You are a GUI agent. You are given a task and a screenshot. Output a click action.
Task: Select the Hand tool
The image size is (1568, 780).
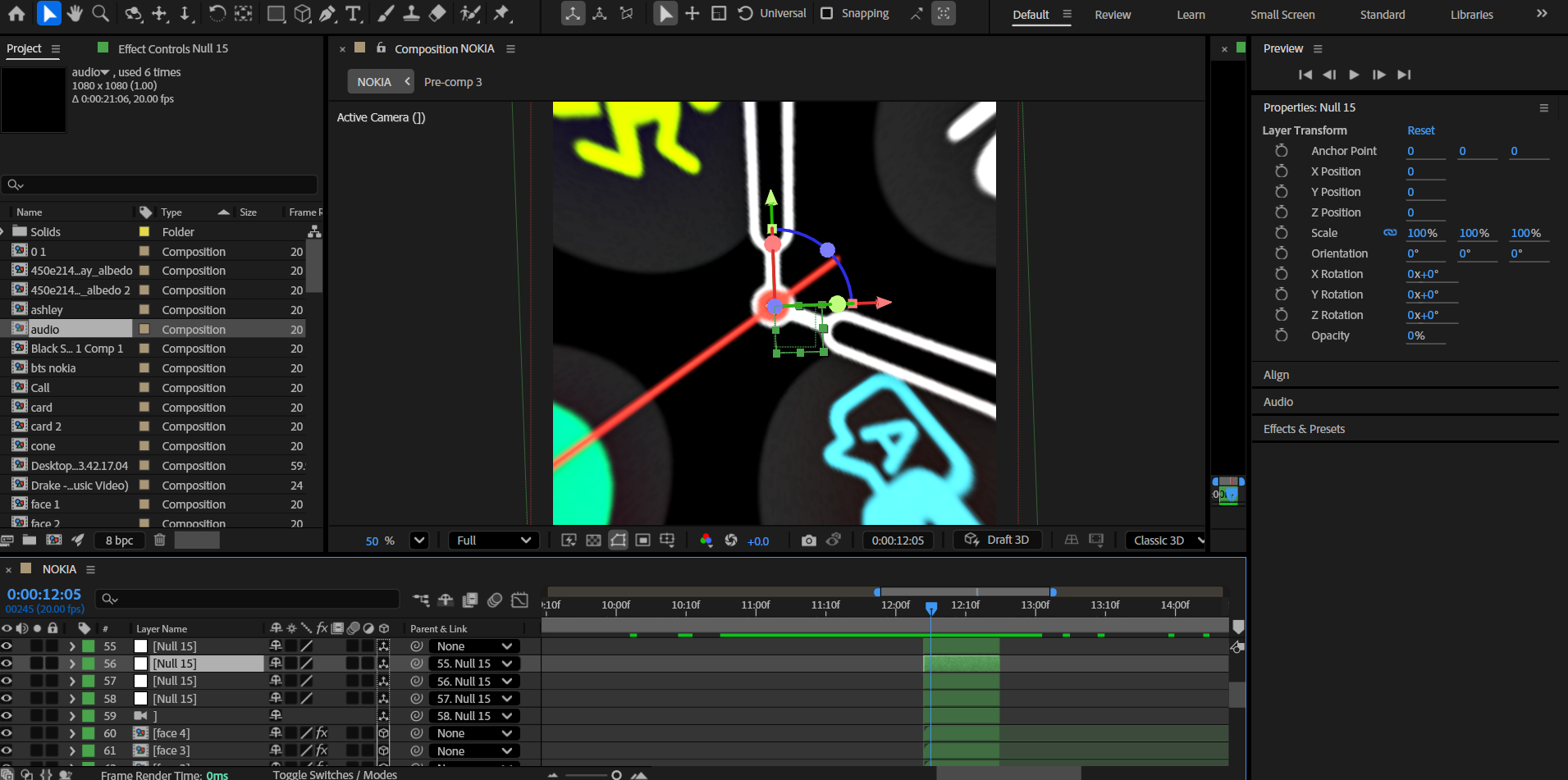click(x=75, y=13)
